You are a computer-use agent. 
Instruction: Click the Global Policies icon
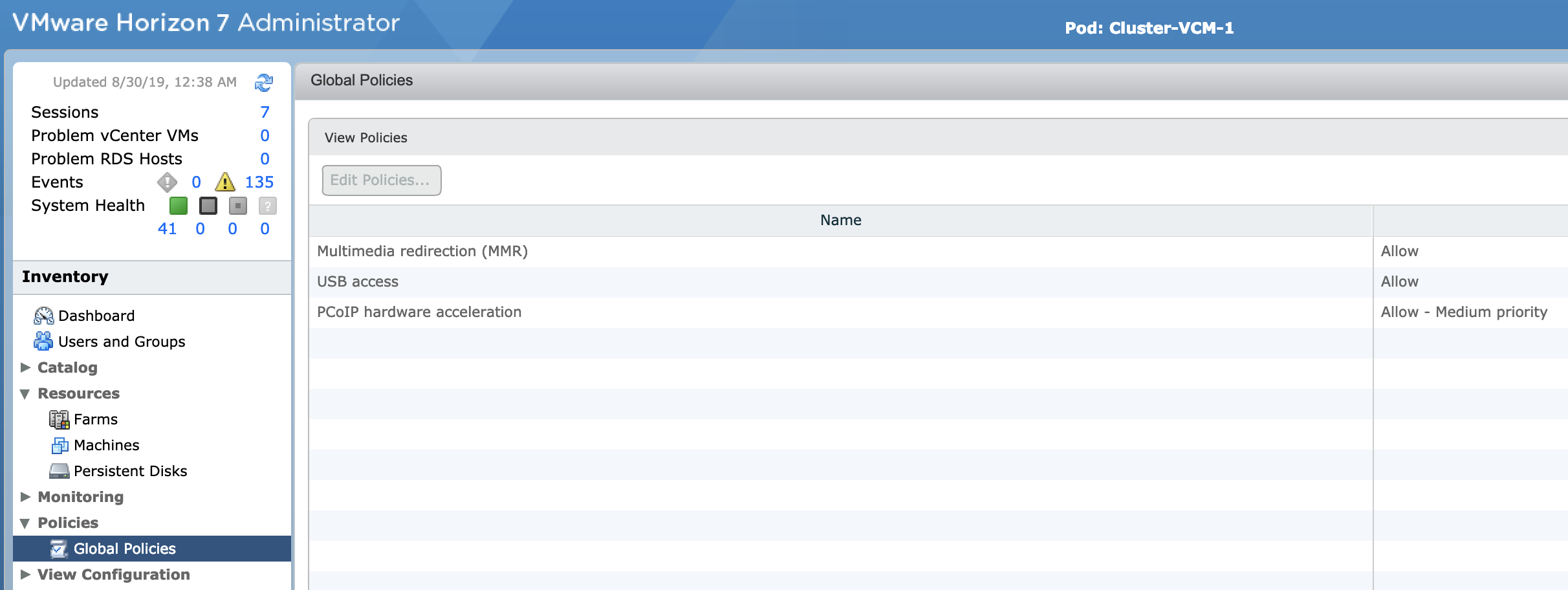(59, 549)
